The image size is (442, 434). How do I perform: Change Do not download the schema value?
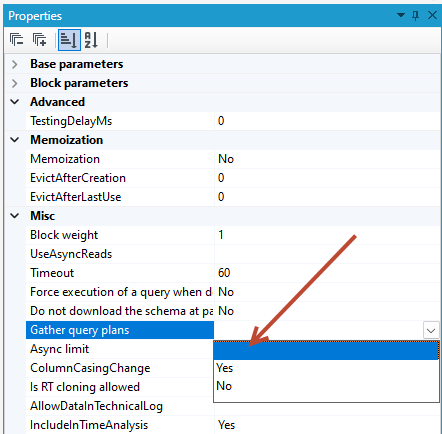pos(327,311)
